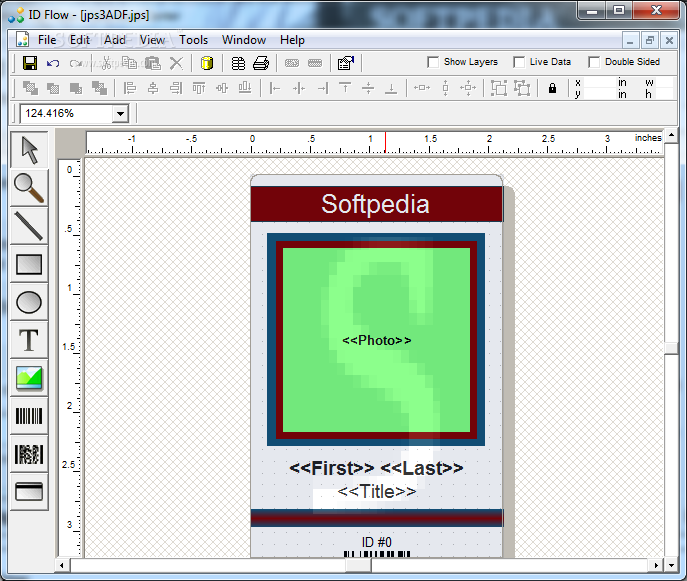Open the Help menu
The height and width of the screenshot is (581, 687).
292,40
